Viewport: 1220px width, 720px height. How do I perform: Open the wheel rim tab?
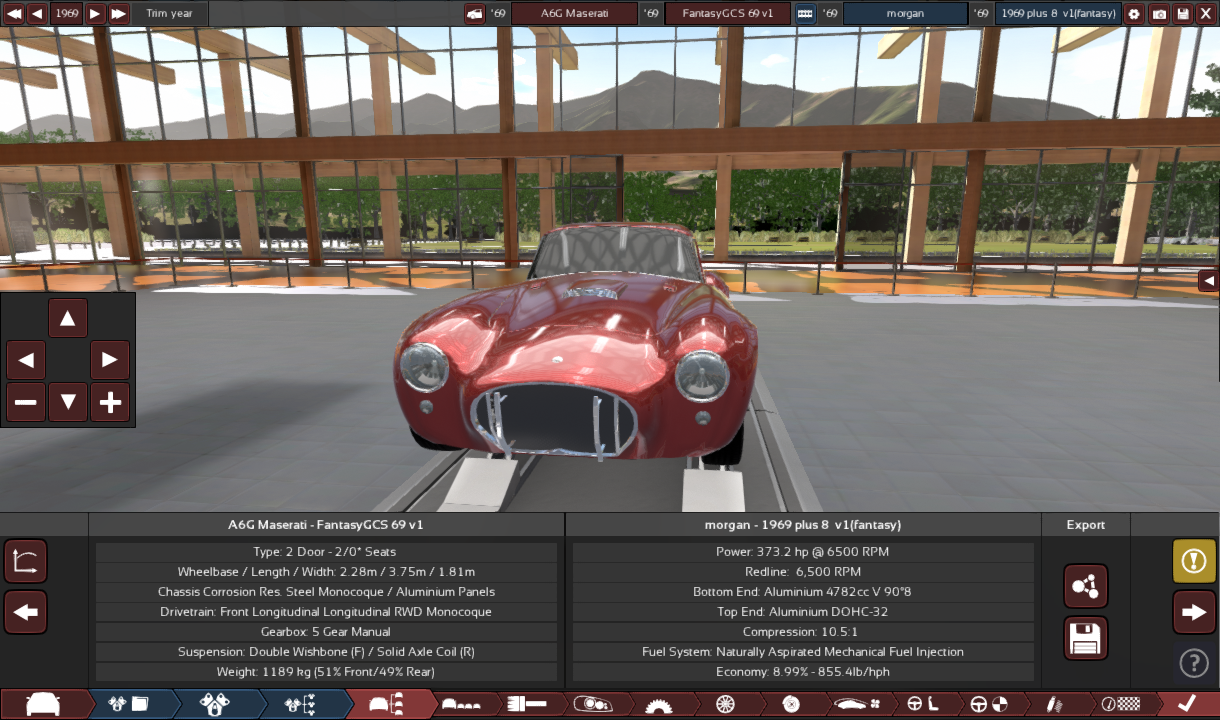[726, 704]
